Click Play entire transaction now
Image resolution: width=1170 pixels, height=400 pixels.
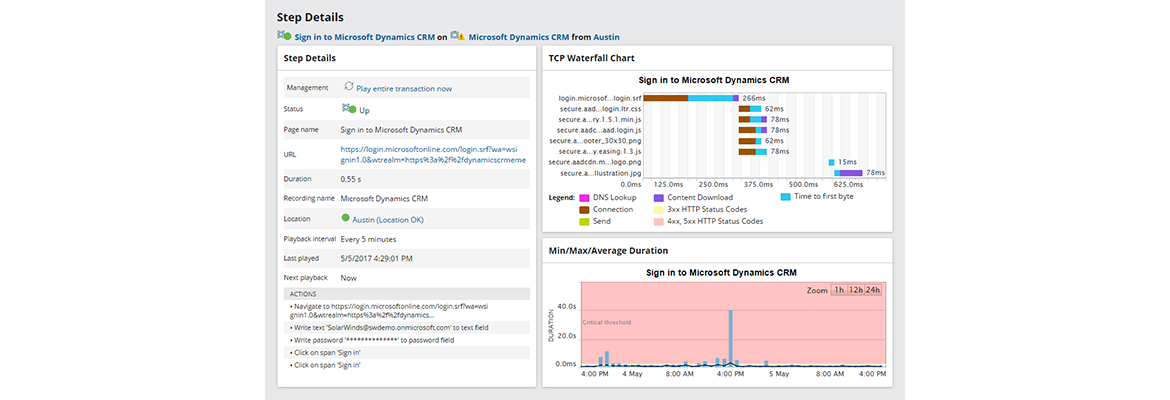pyautogui.click(x=404, y=89)
